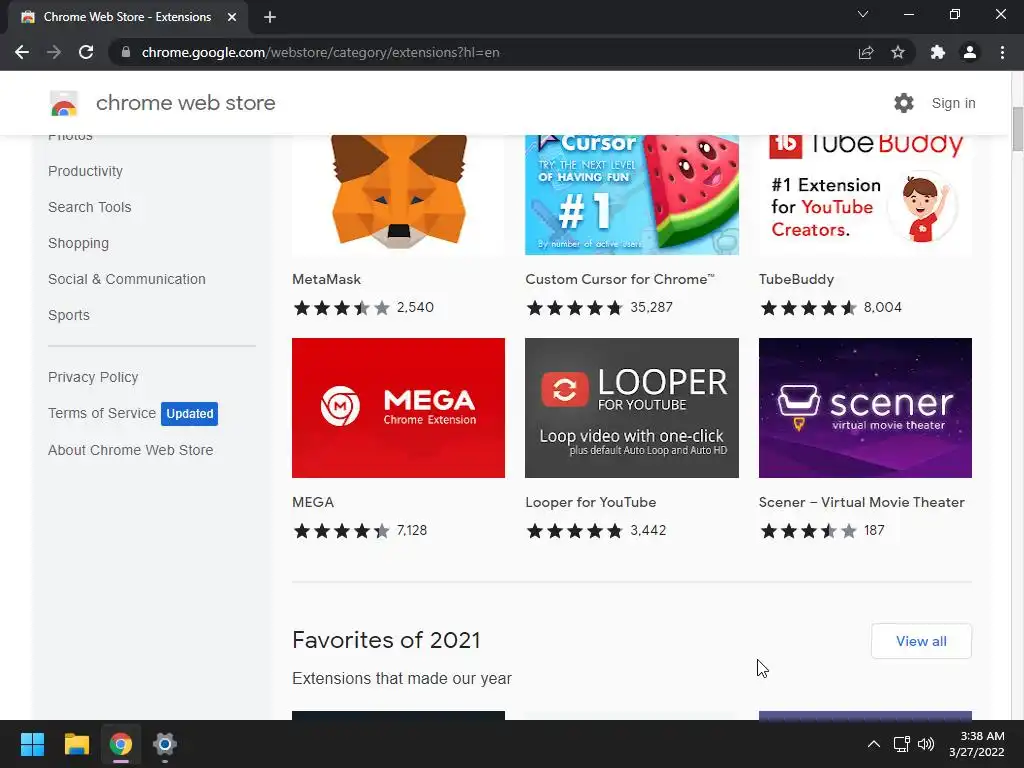Open the Custom Cursor thumbnail

point(632,195)
